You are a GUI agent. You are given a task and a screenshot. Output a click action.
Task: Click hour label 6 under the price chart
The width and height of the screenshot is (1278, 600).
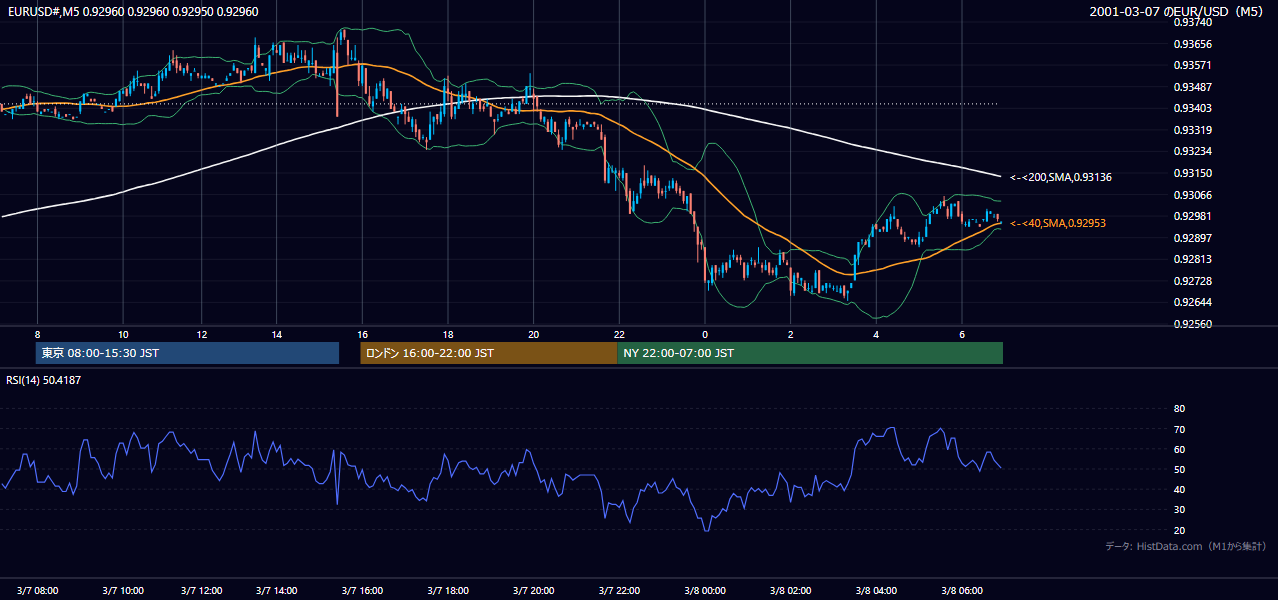962,334
